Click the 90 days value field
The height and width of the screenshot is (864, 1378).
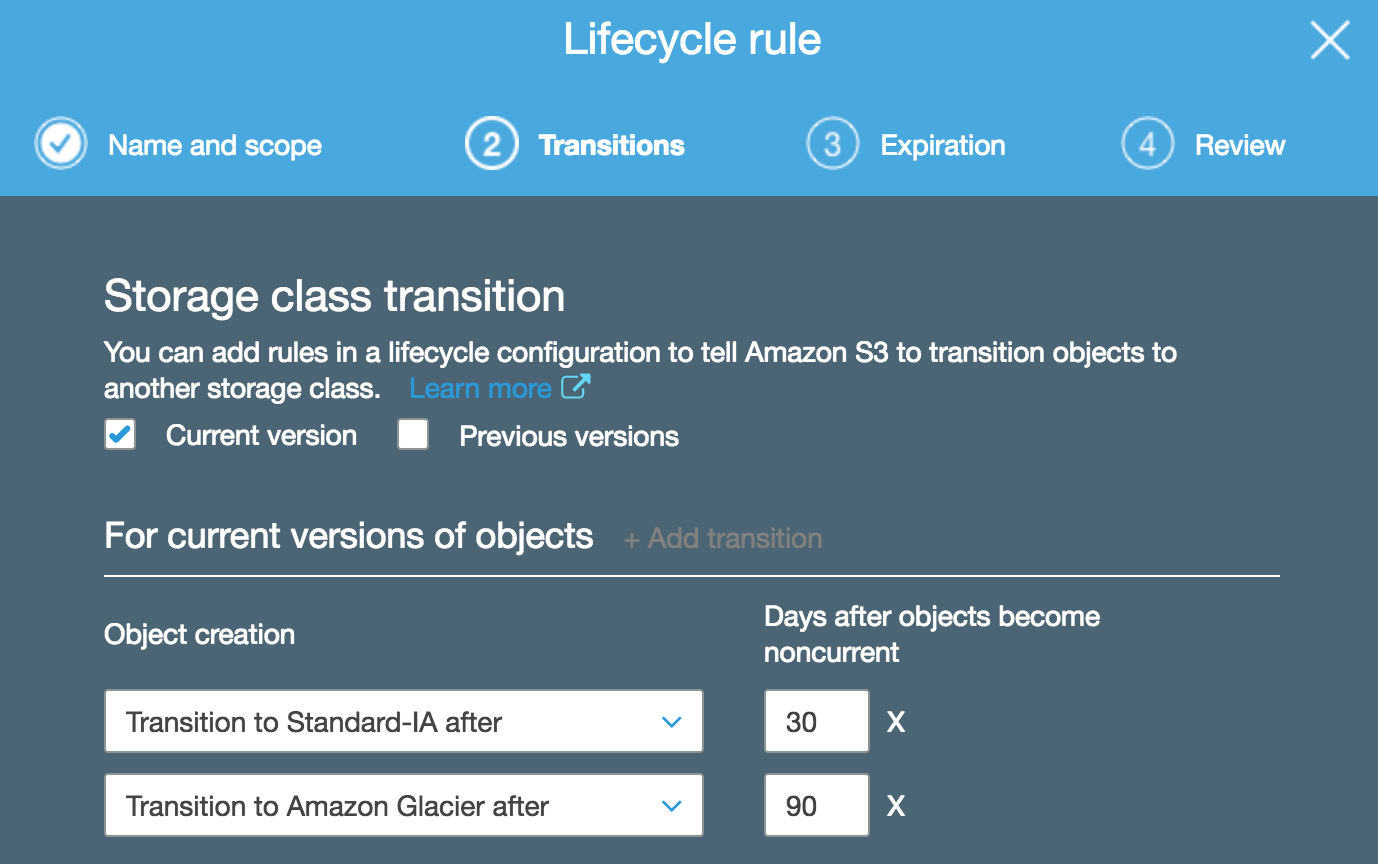(816, 805)
